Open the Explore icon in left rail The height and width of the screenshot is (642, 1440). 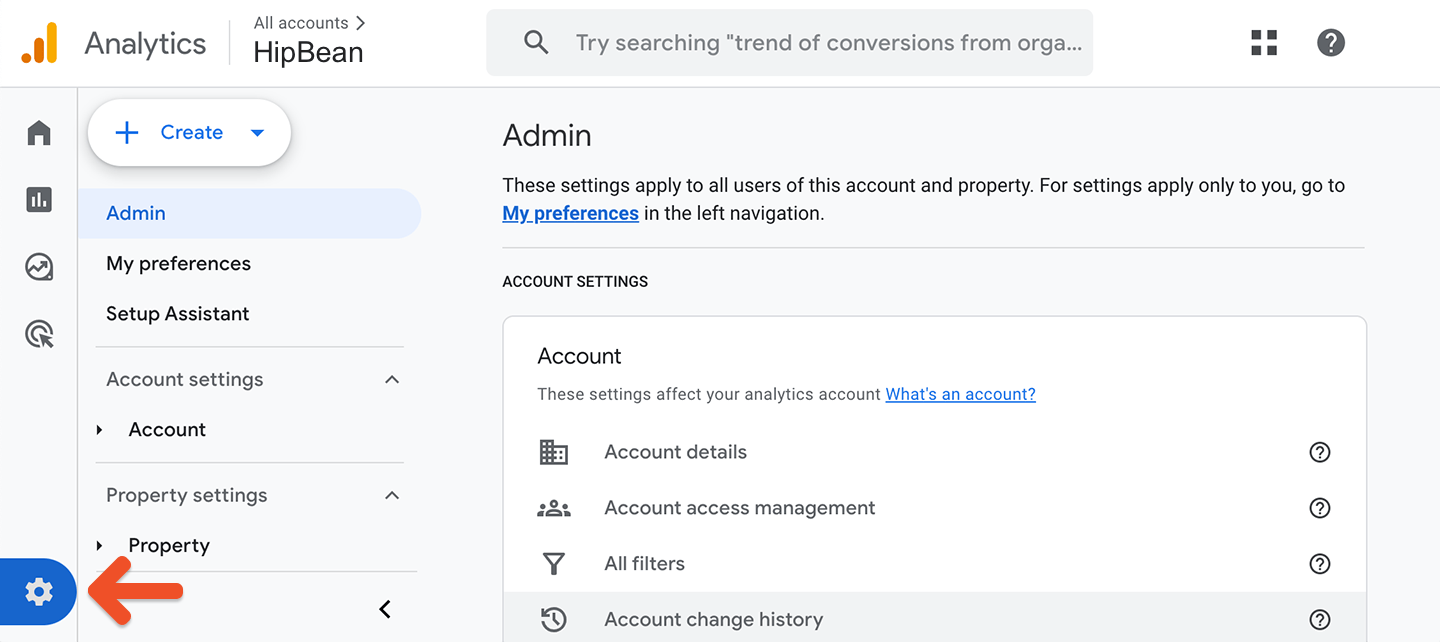coord(39,267)
